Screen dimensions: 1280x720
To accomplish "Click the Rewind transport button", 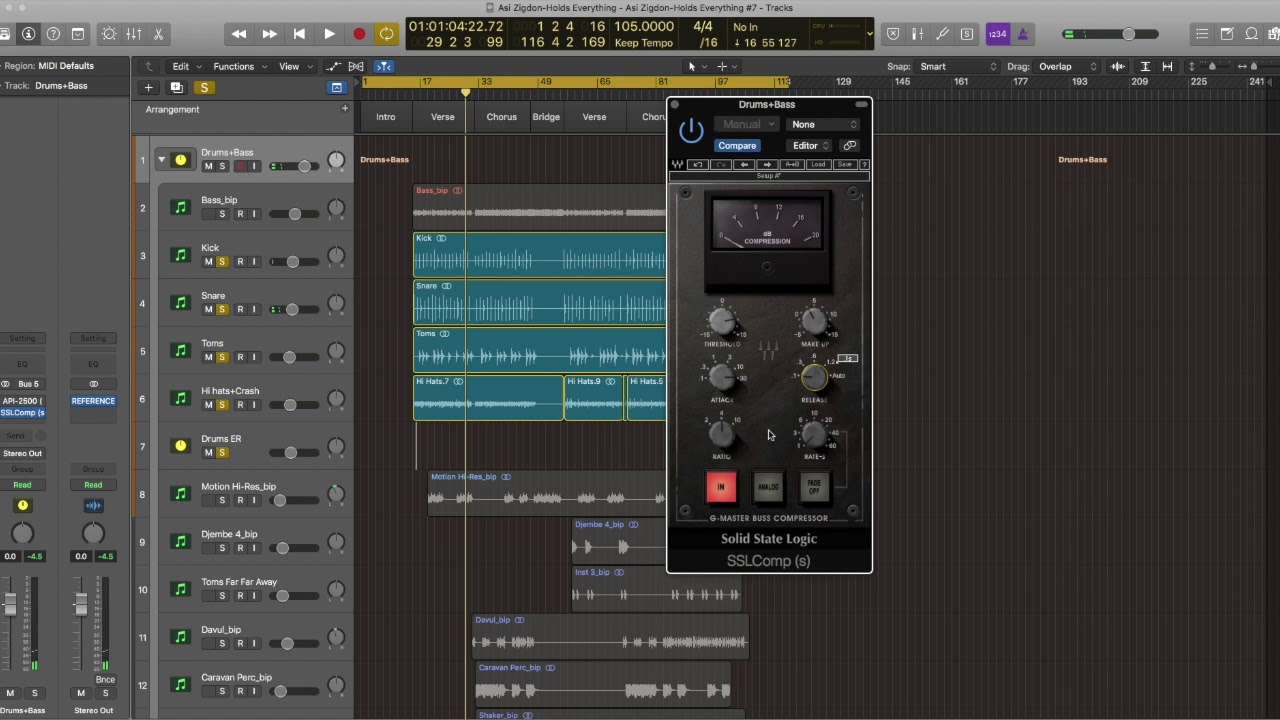I will [x=239, y=34].
